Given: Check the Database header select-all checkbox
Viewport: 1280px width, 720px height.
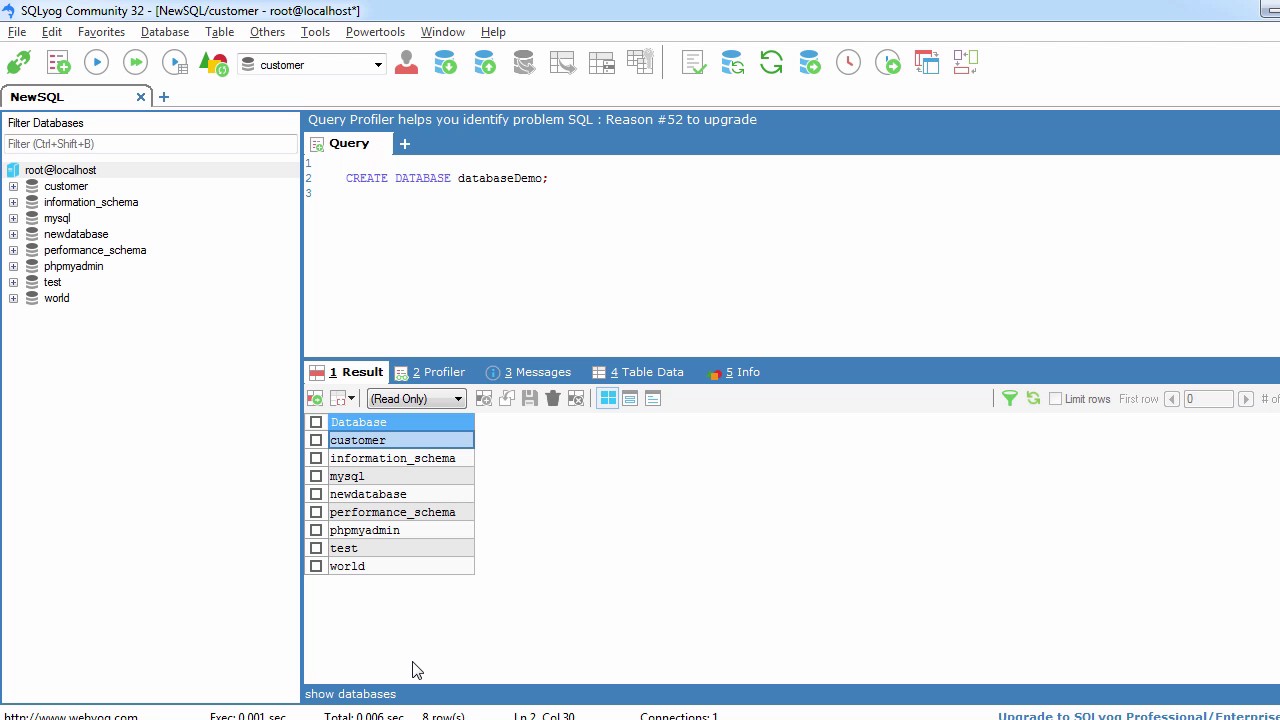Looking at the screenshot, I should click(316, 422).
